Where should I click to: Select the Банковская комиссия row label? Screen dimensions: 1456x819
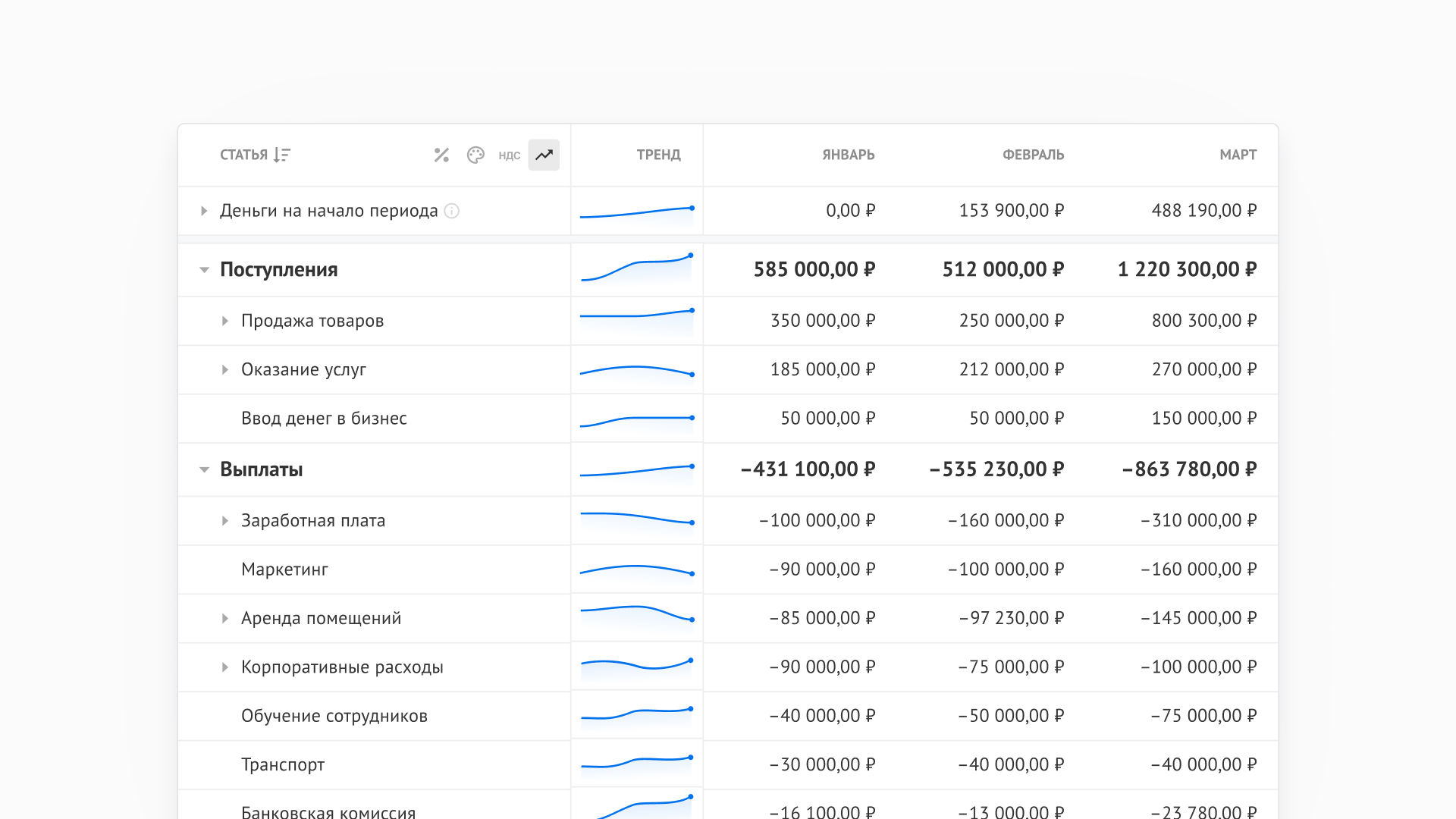pyautogui.click(x=328, y=811)
